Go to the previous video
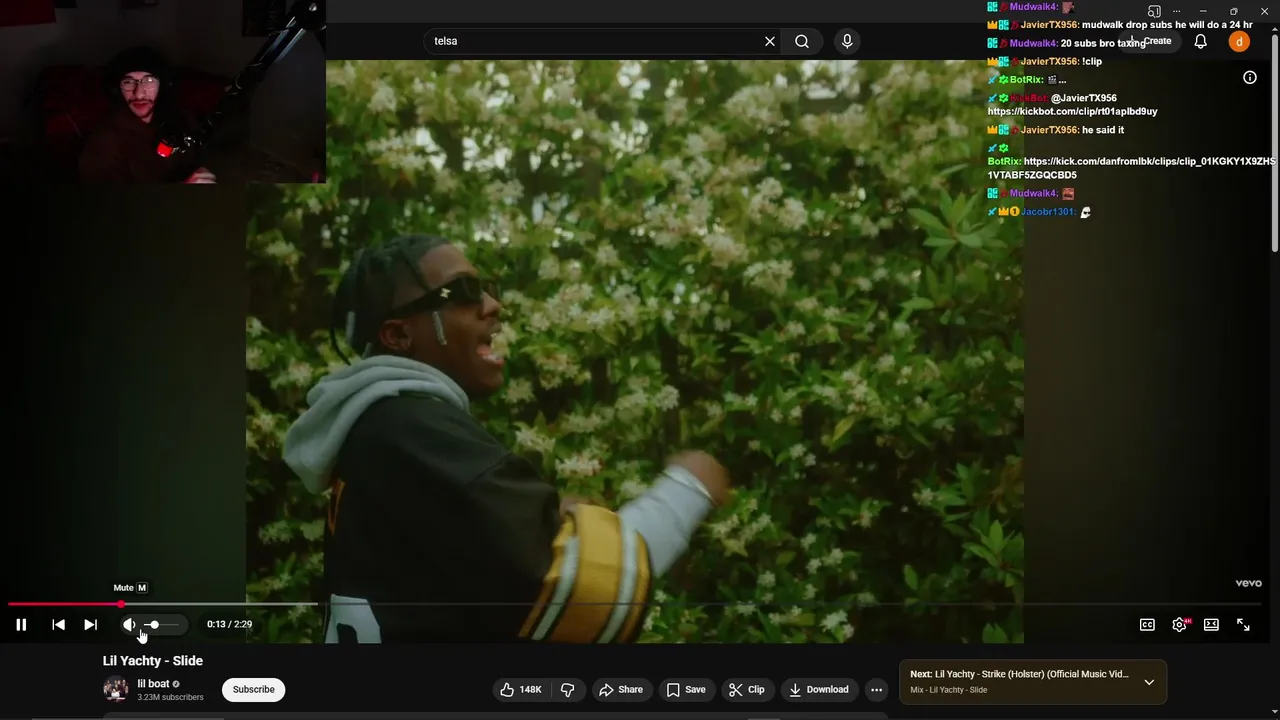Screen dimensions: 1280x720 58,625
